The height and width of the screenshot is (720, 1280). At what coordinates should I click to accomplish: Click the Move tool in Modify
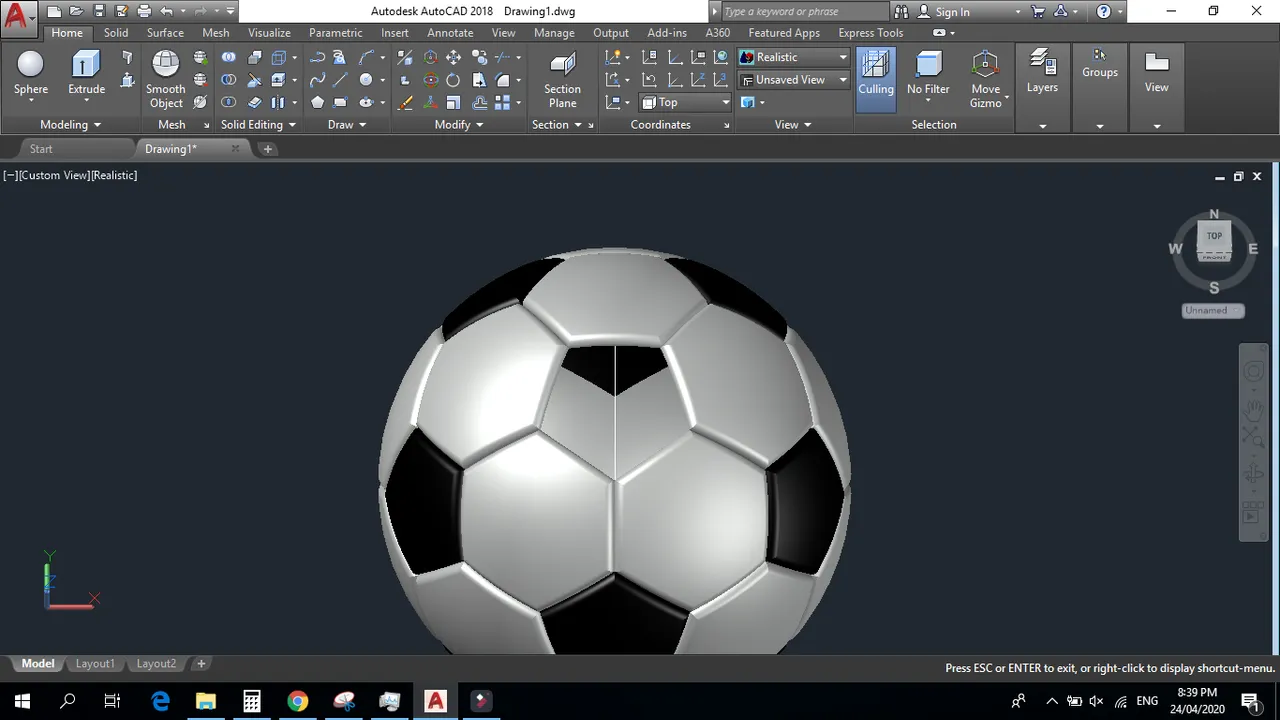click(453, 57)
